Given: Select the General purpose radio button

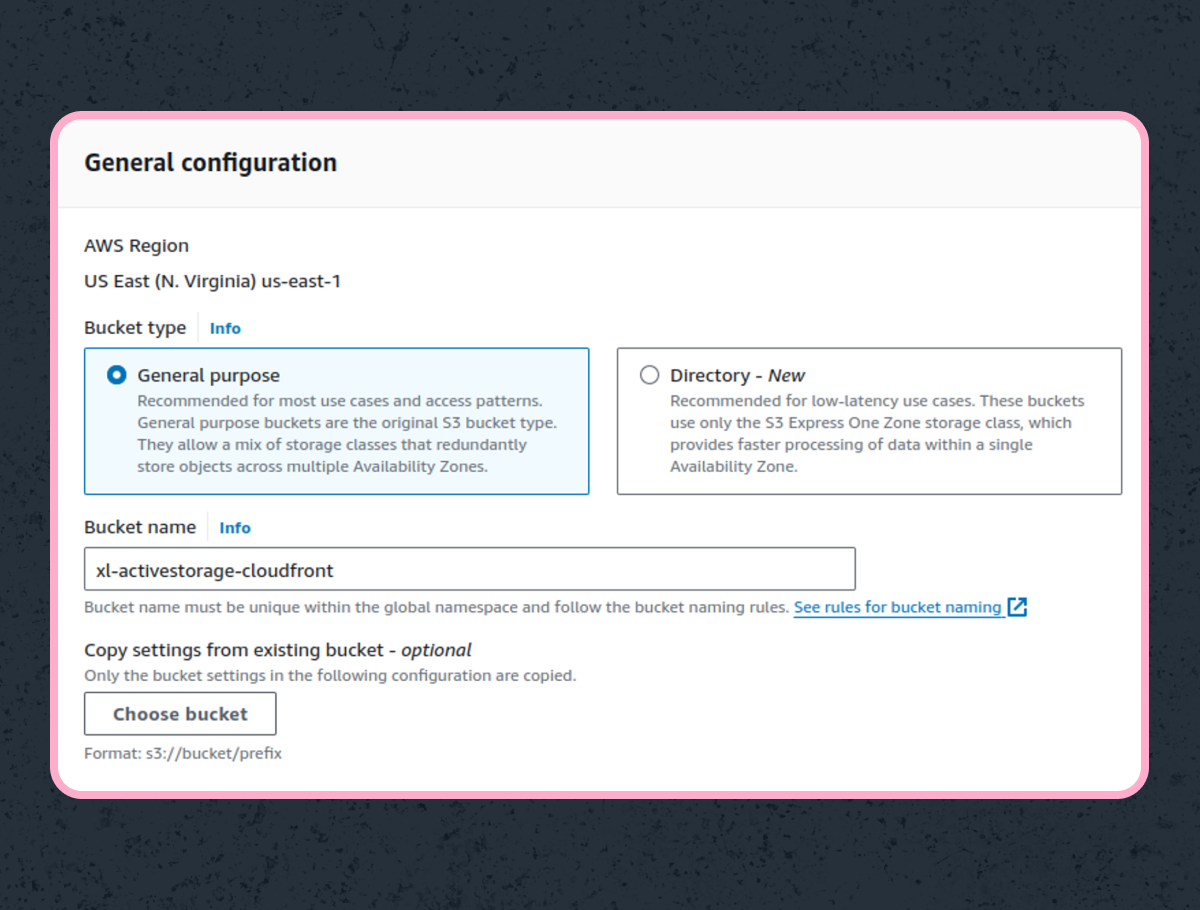Looking at the screenshot, I should (x=117, y=375).
